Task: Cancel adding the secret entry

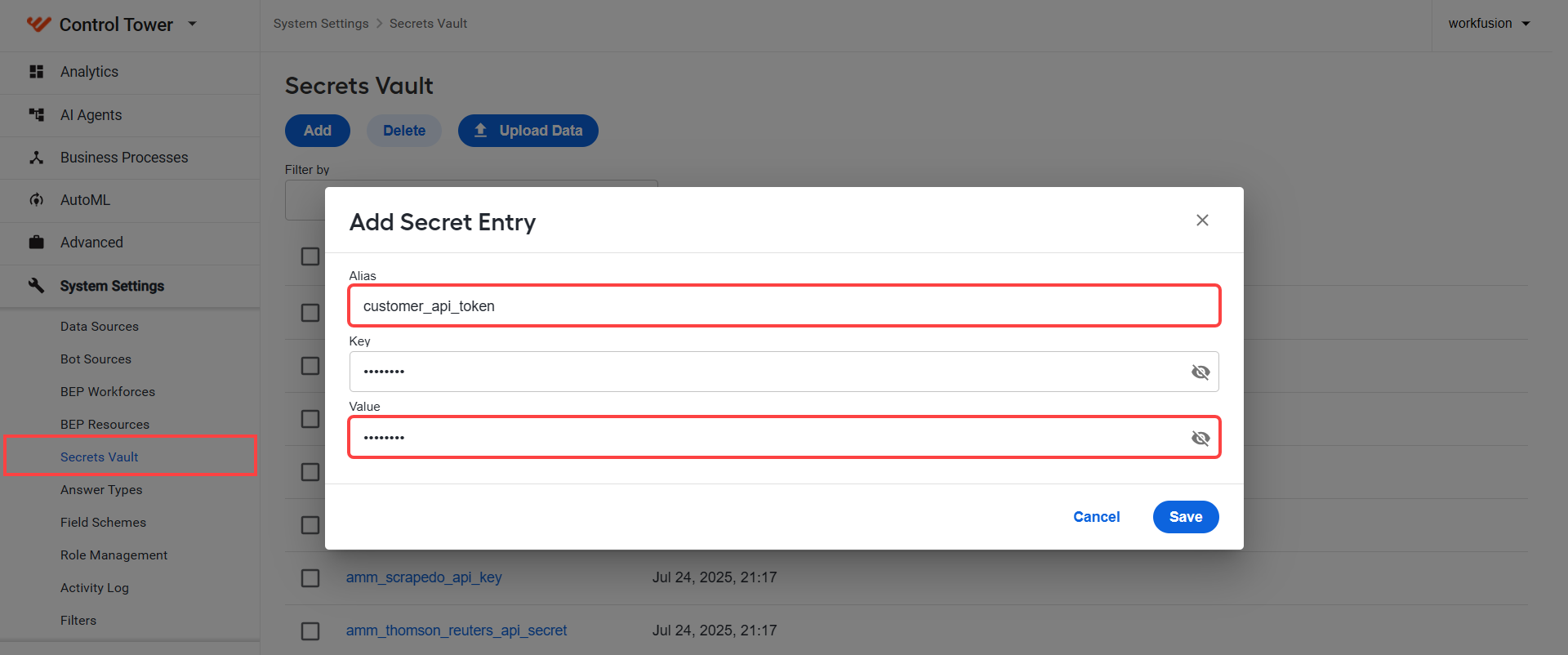Action: (x=1096, y=517)
